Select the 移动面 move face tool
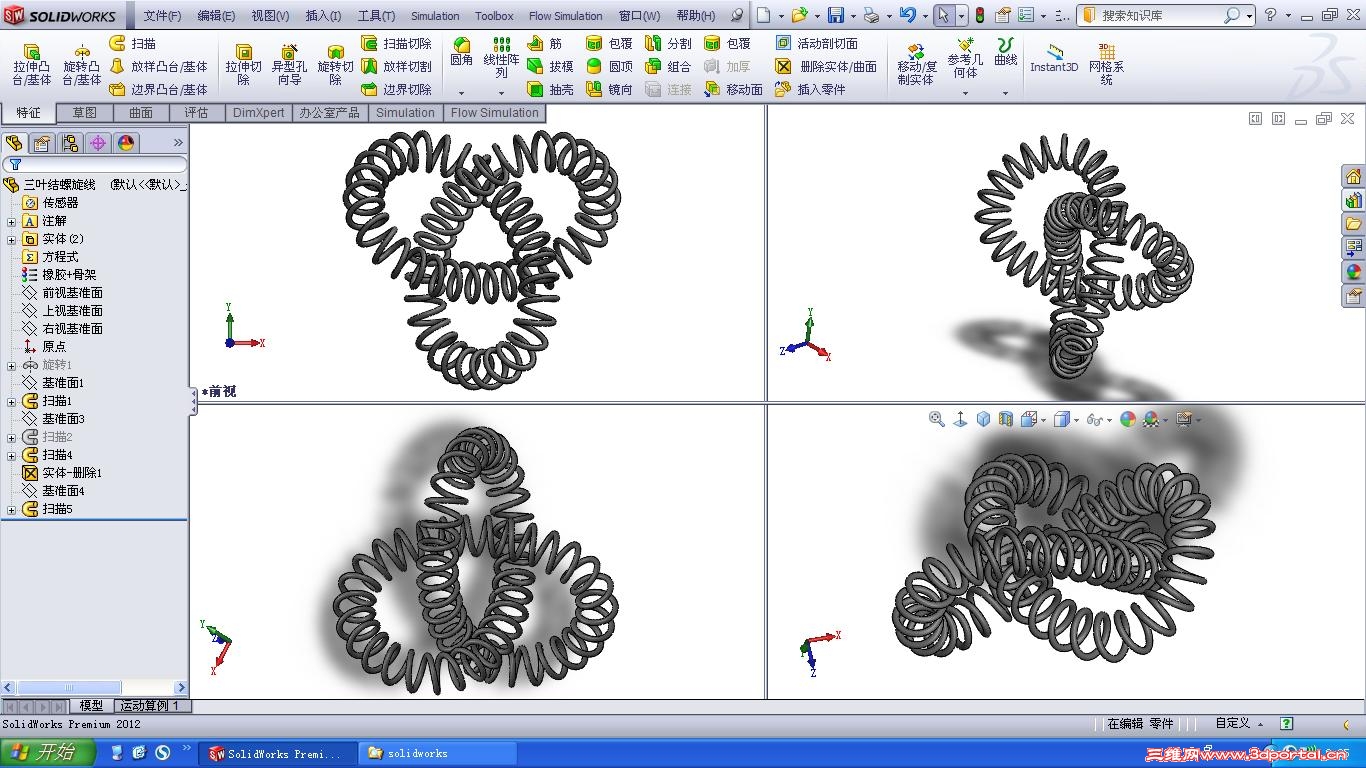The image size is (1366, 768). click(x=733, y=89)
